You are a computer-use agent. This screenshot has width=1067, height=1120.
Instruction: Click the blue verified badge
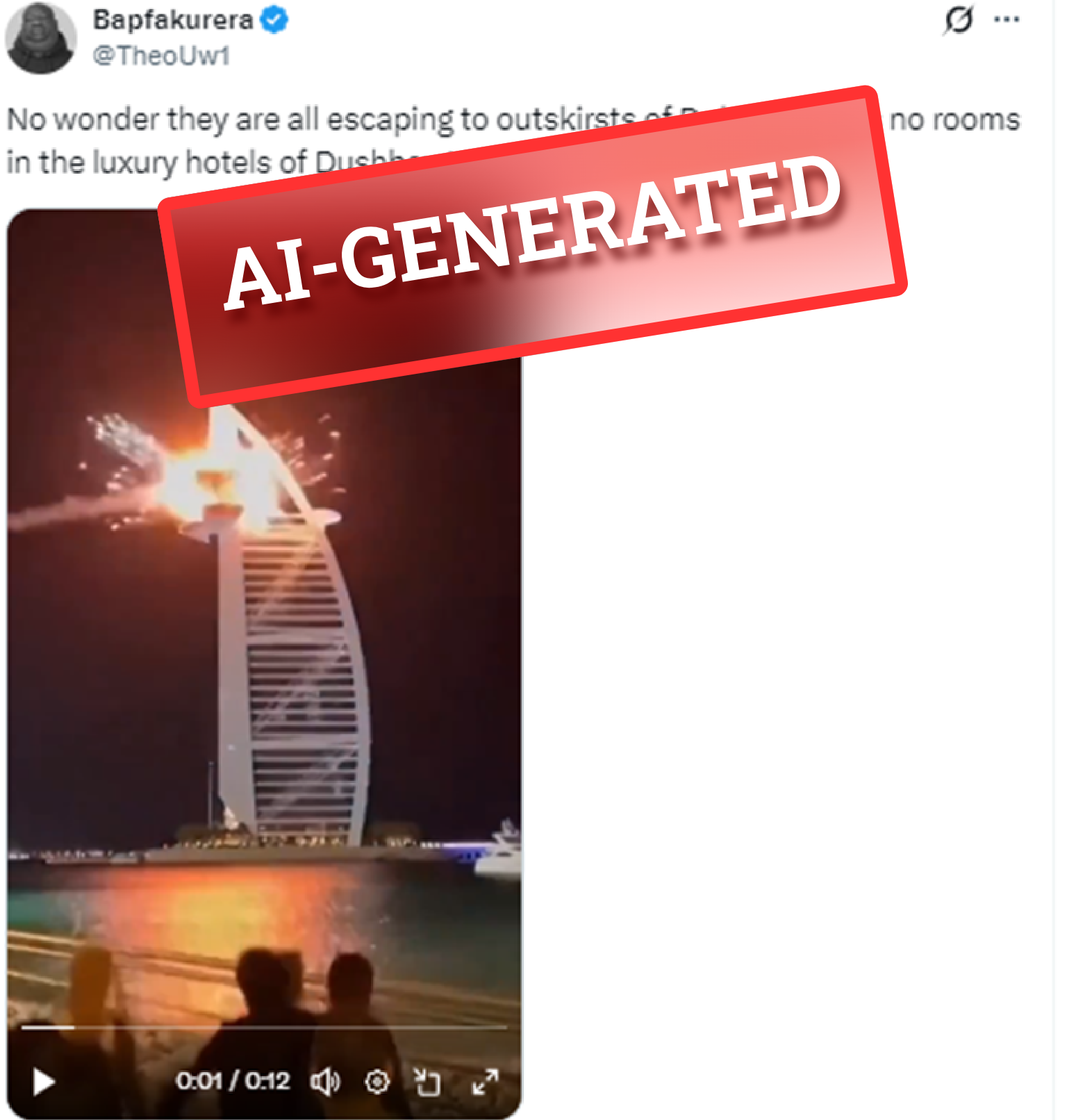pos(275,20)
